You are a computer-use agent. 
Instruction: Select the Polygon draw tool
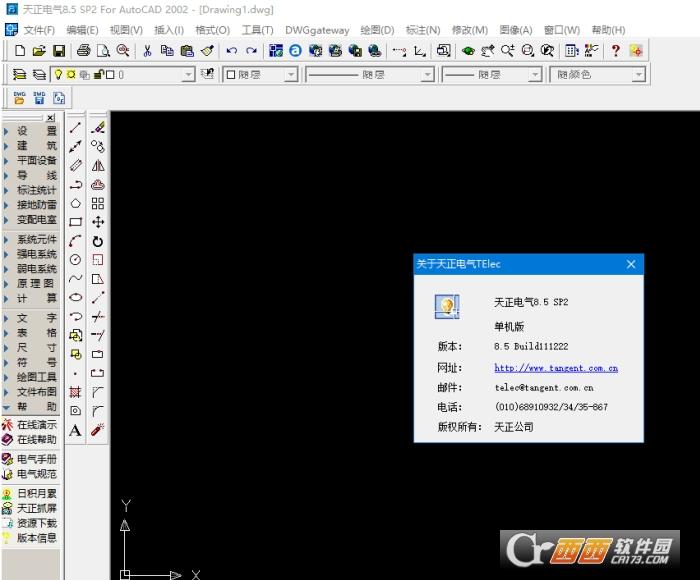click(75, 203)
